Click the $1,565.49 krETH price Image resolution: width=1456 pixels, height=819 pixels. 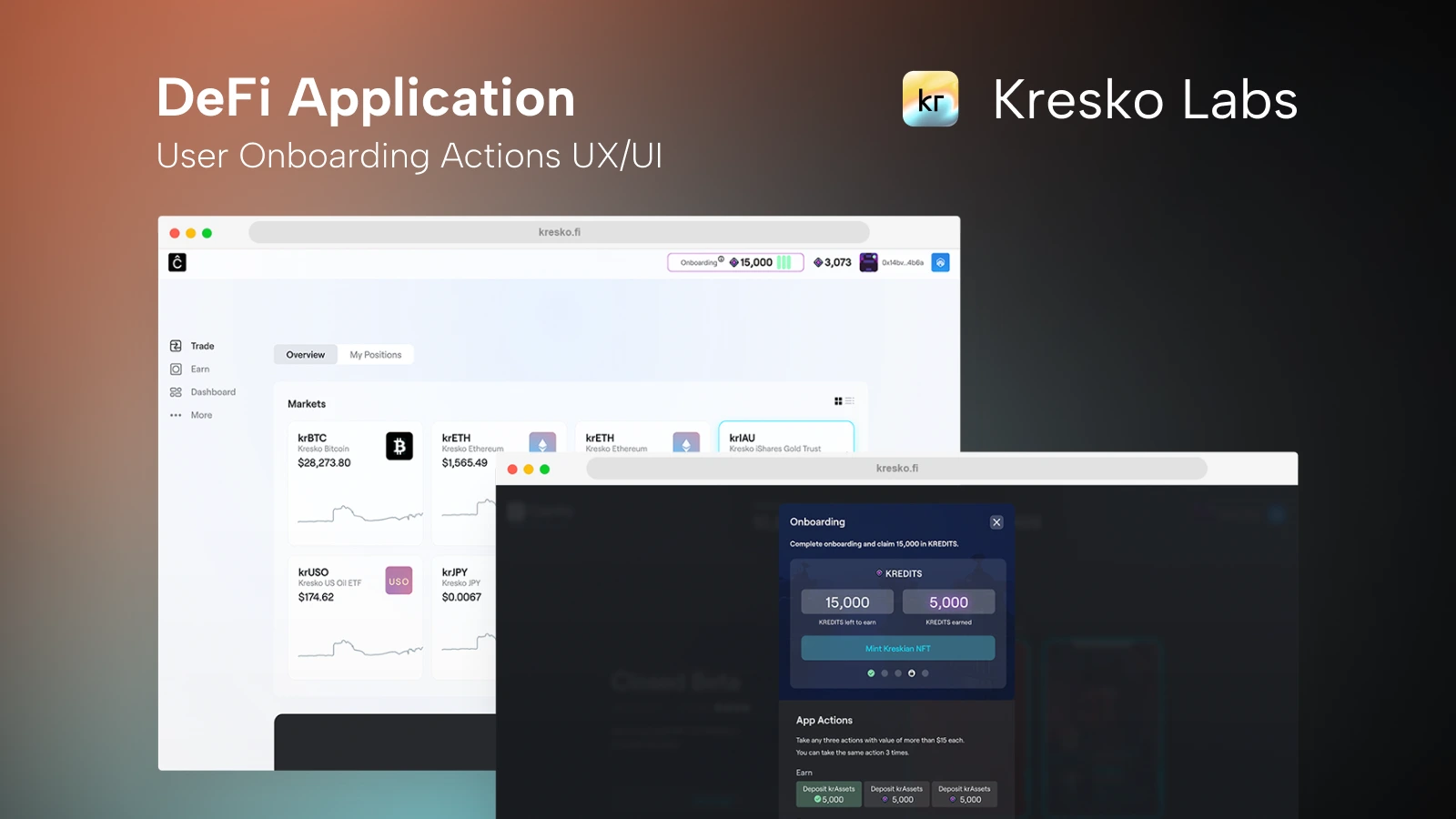click(464, 462)
